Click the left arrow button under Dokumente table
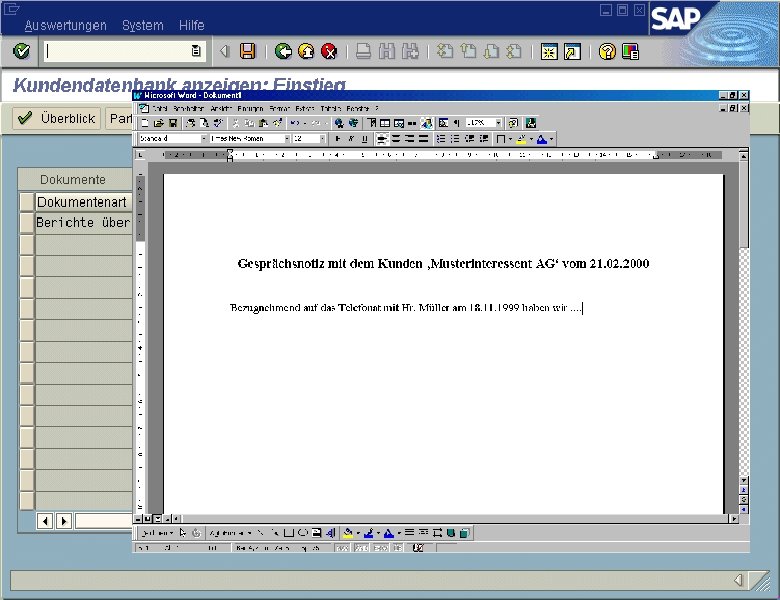780x600 pixels. pos(45,521)
